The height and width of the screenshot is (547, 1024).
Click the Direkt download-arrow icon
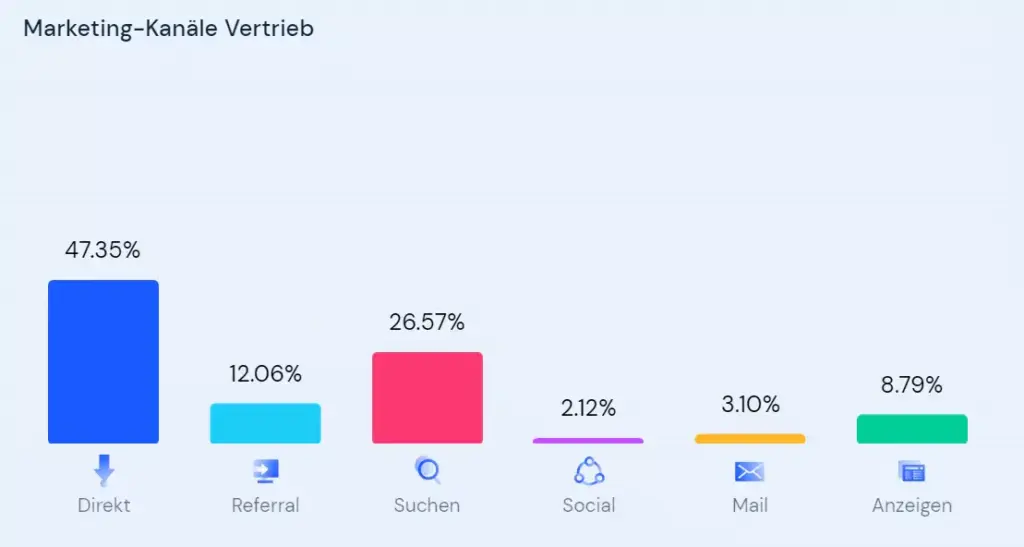104,469
